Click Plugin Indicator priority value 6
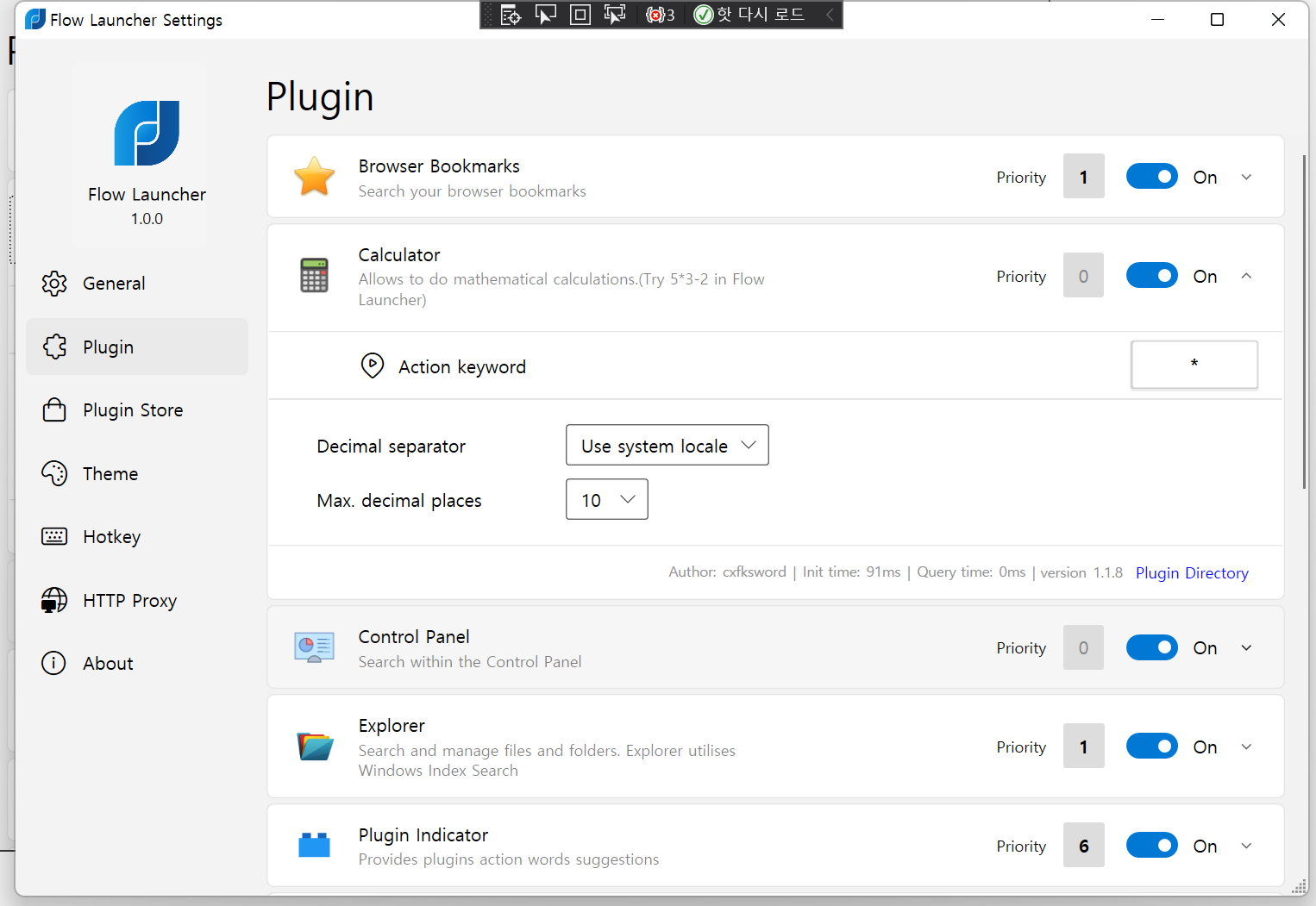This screenshot has width=1316, height=906. pos(1084,845)
